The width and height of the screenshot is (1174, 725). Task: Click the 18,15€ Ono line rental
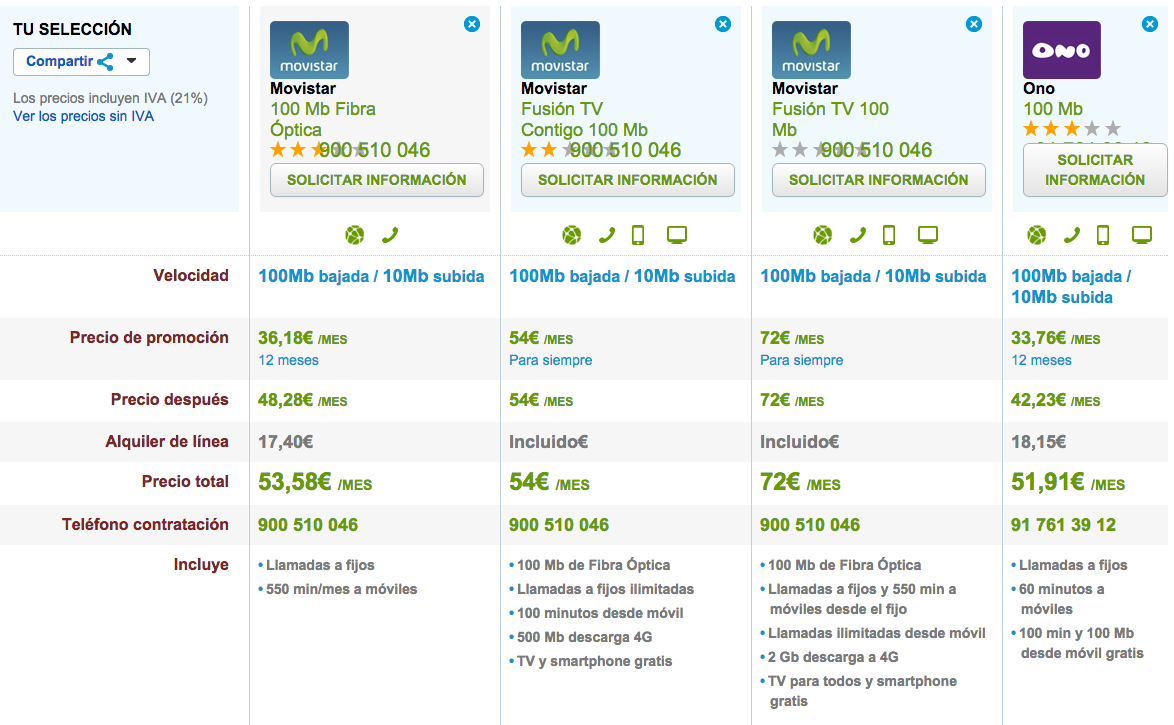point(1038,442)
